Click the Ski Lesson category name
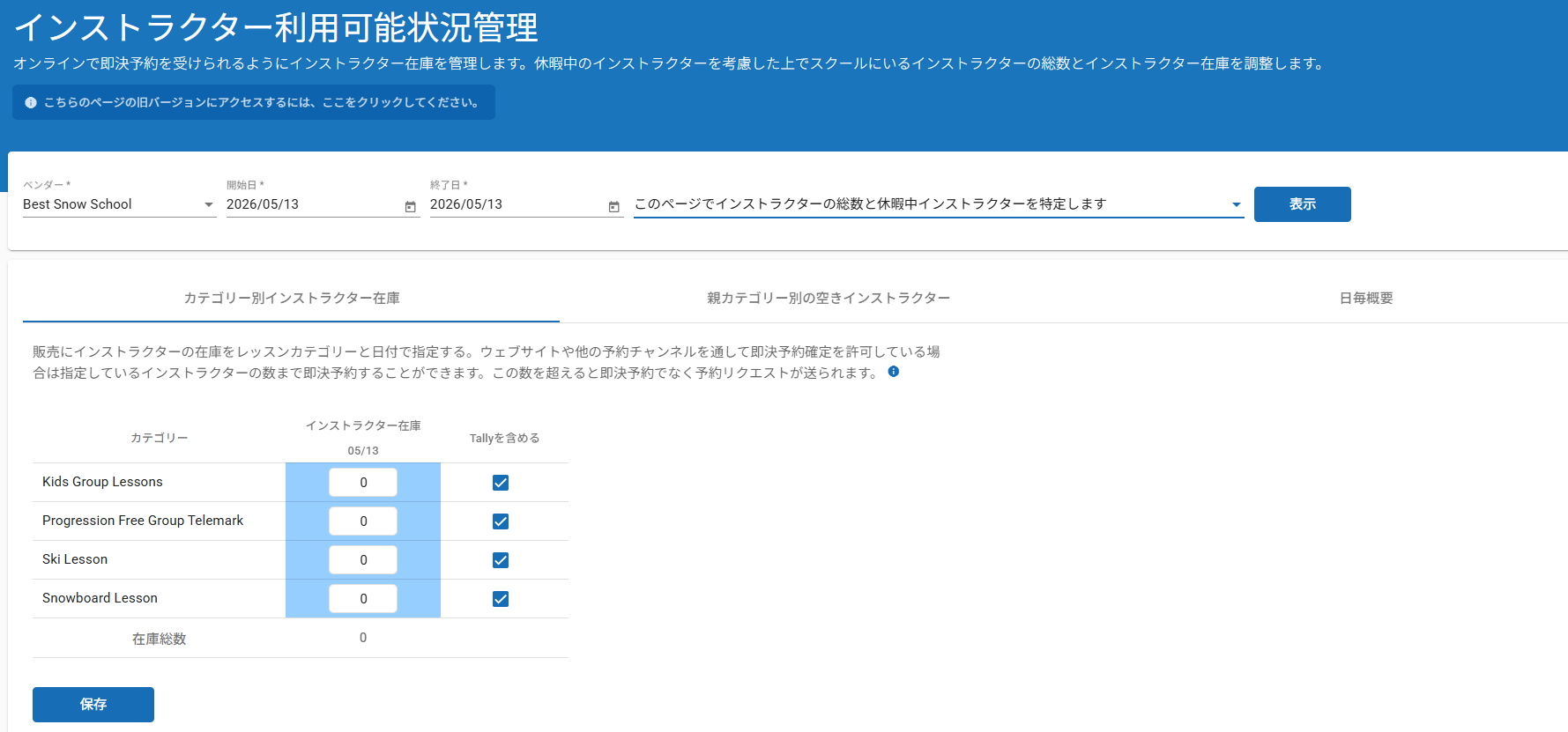 tap(75, 559)
